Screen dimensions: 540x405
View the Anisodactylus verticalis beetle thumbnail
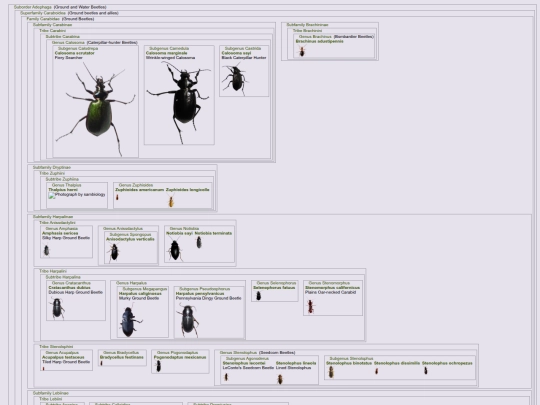114,252
